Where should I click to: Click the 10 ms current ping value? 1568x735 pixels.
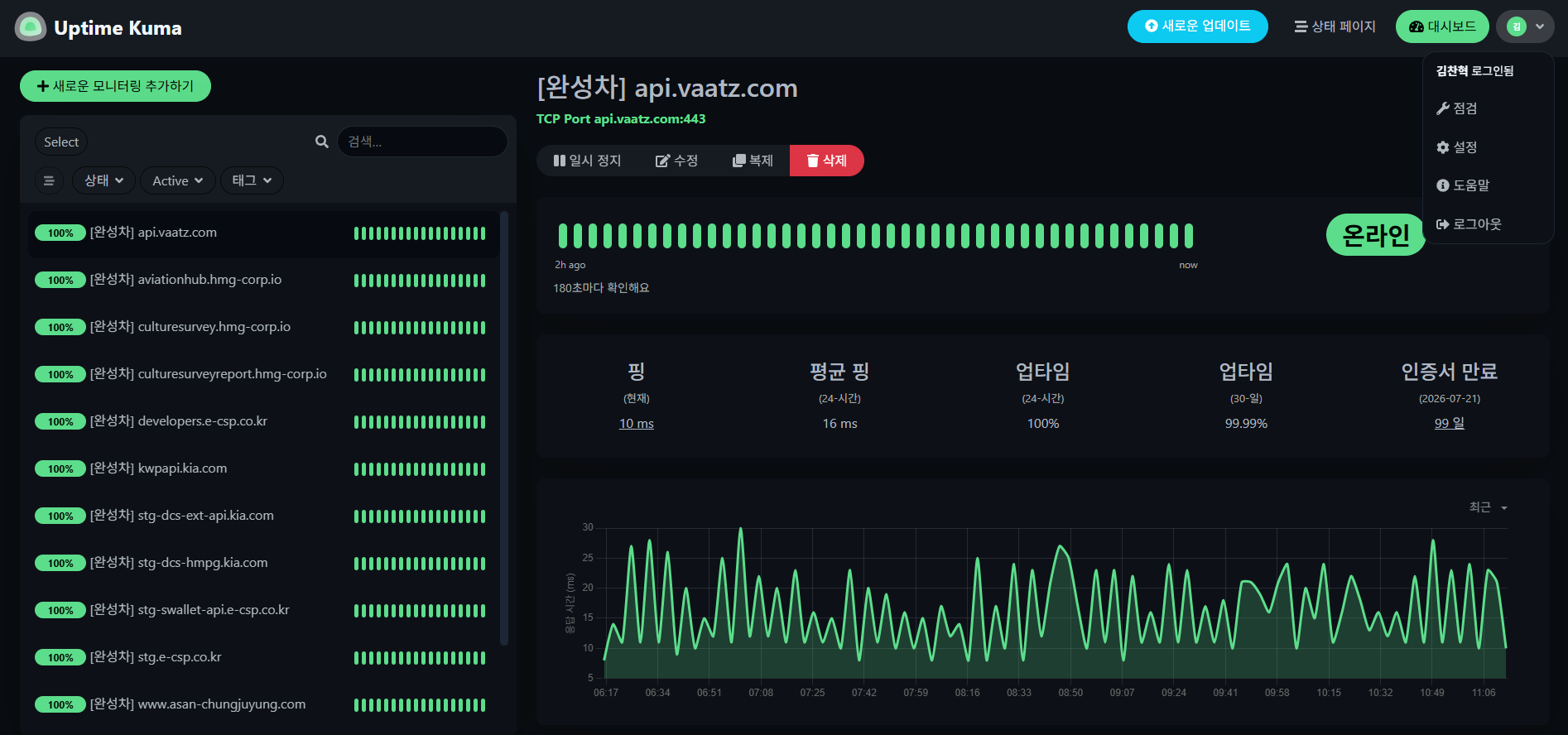[637, 424]
